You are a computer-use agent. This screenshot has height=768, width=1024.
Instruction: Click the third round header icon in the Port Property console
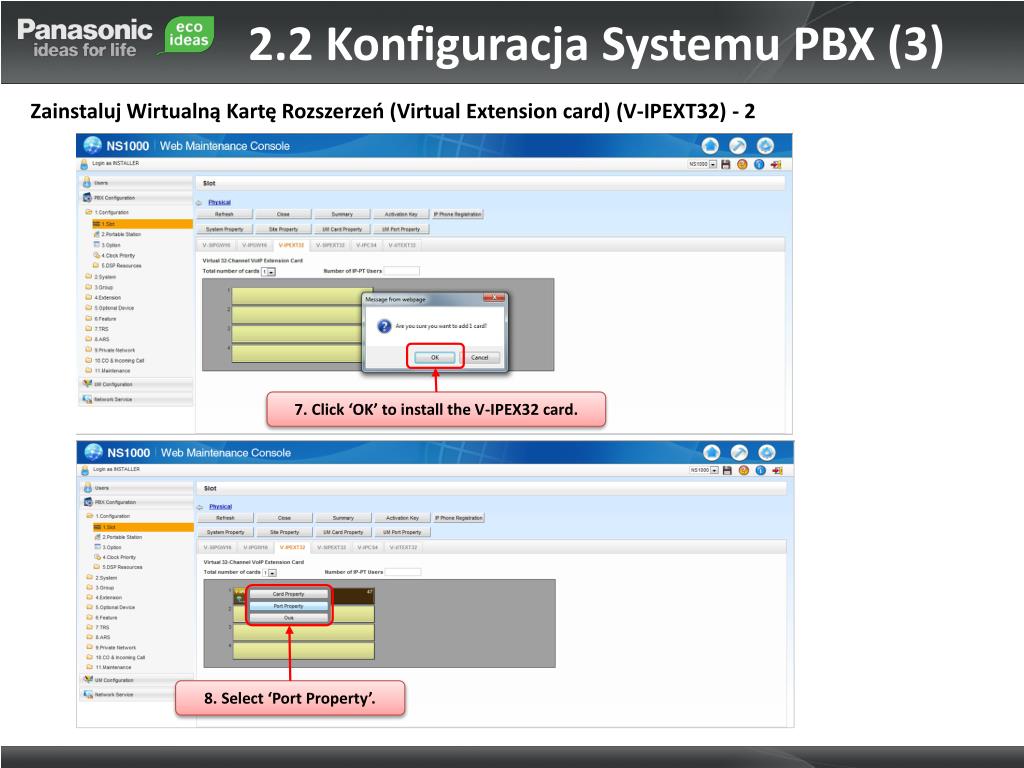(767, 452)
